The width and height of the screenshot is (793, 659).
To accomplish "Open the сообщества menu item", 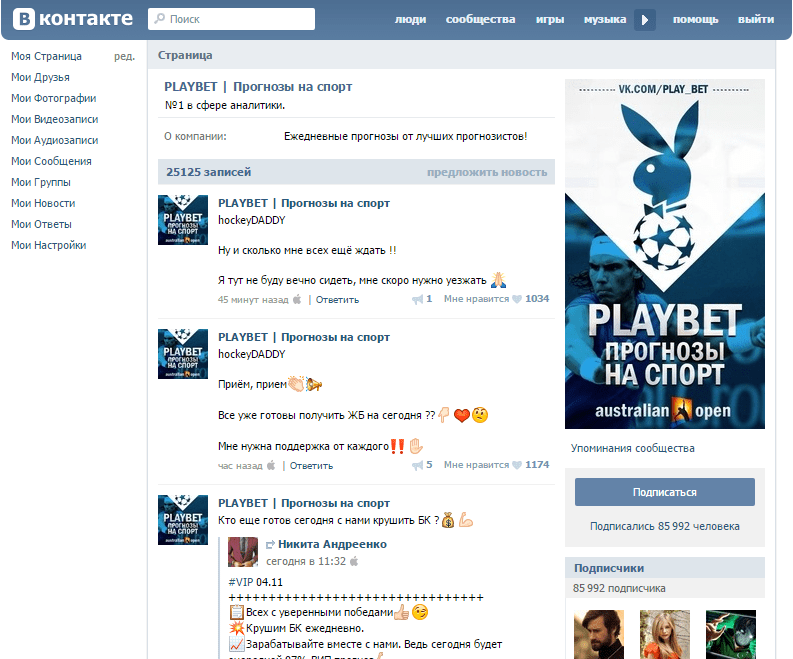I will point(480,19).
